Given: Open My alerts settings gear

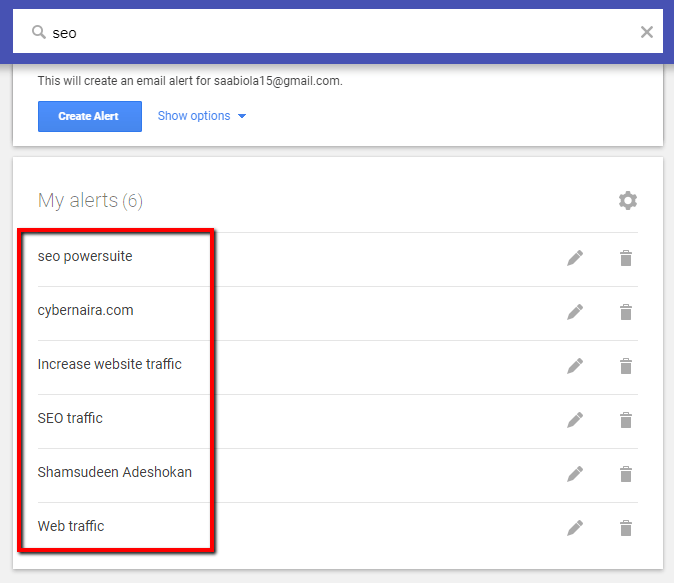Looking at the screenshot, I should click(627, 201).
